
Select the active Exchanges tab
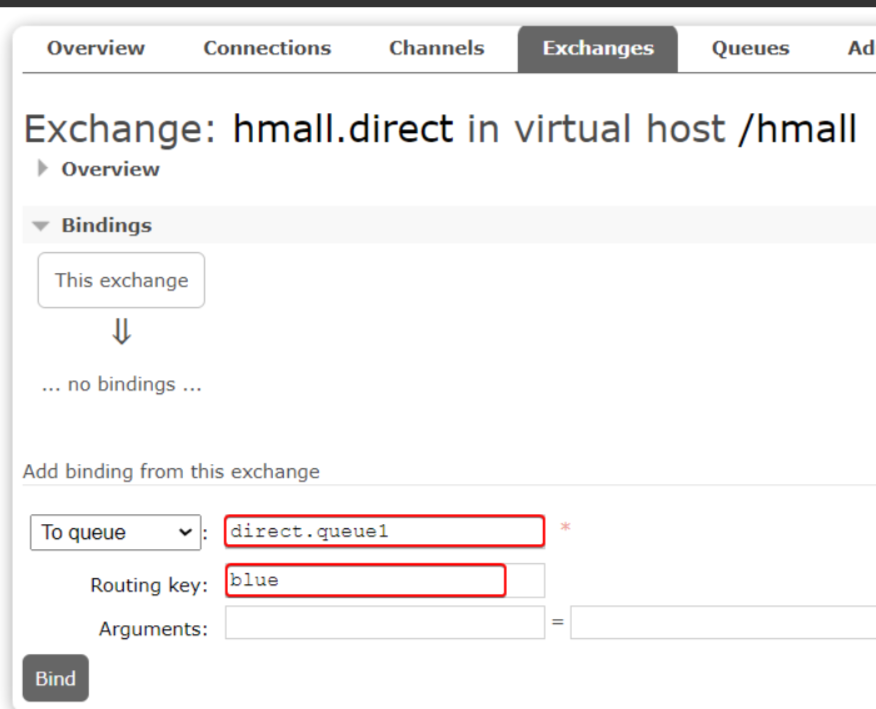tap(597, 48)
